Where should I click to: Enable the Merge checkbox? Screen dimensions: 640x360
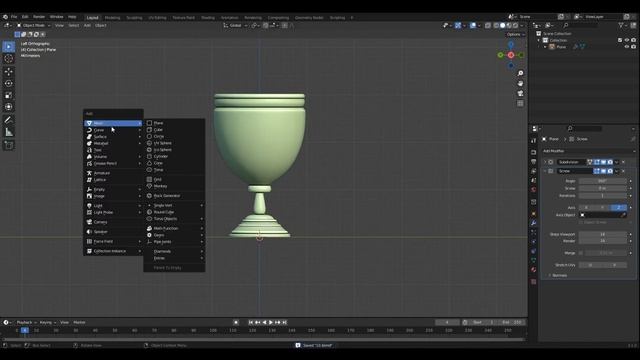pos(581,253)
